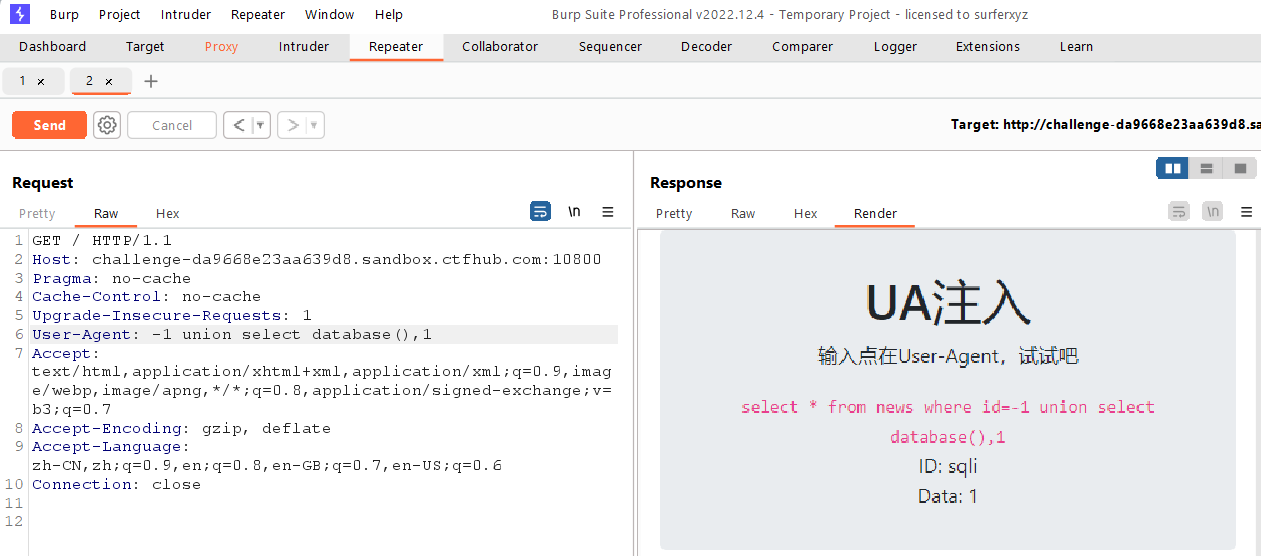Switch to the Proxy tab

(222, 47)
